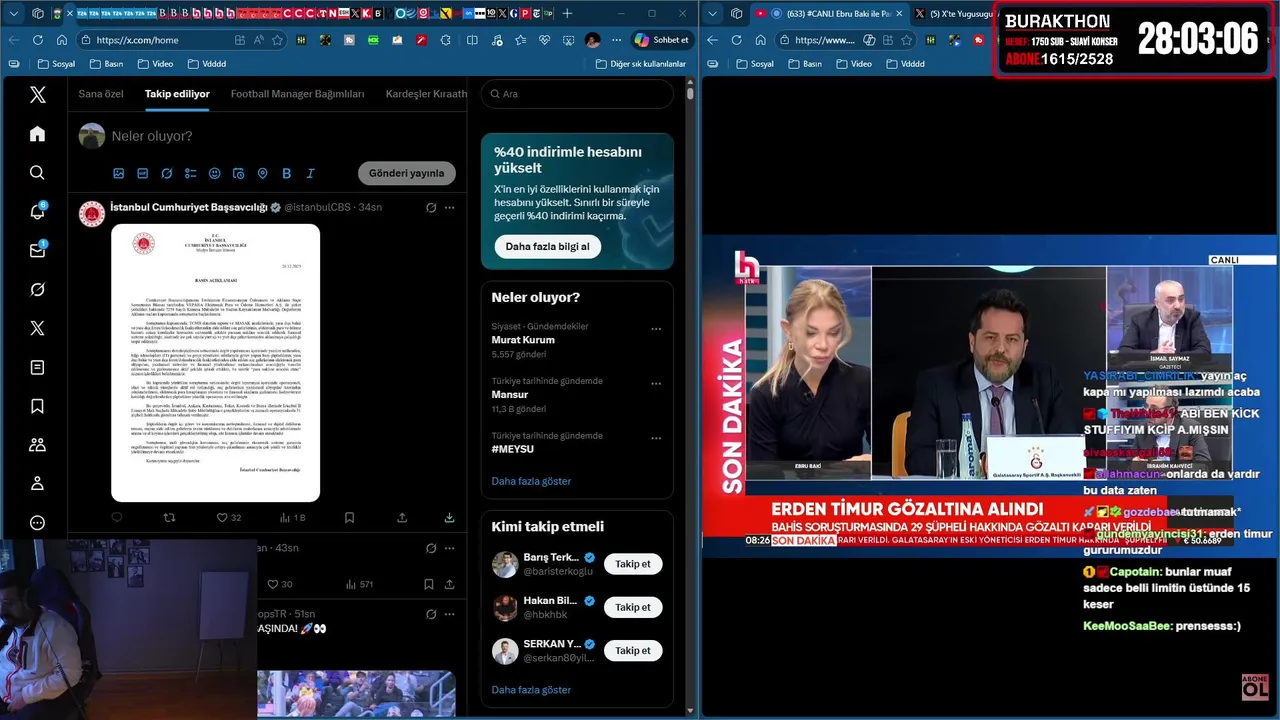1280x720 pixels.
Task: Add a poll to new post
Action: coord(190,173)
